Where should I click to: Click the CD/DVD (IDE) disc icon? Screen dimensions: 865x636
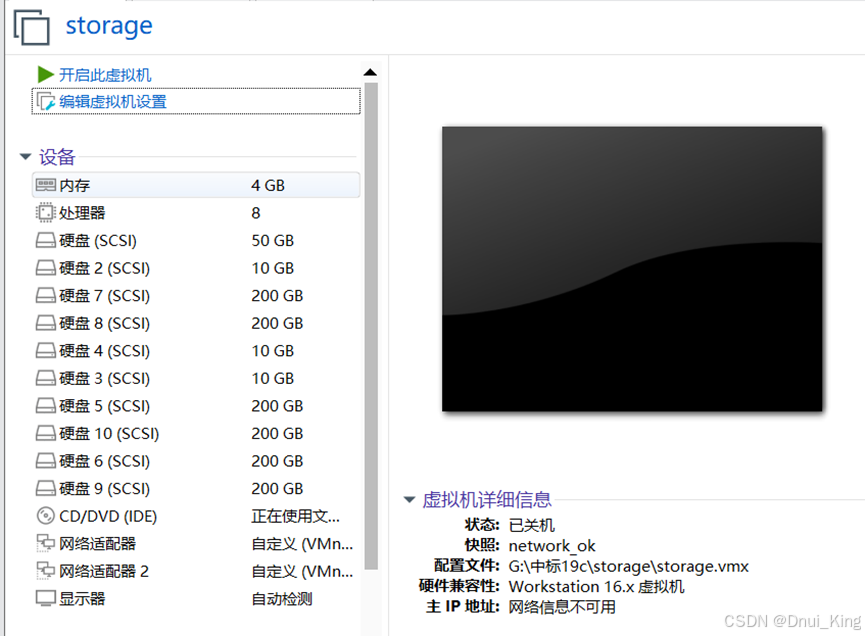tap(45, 516)
